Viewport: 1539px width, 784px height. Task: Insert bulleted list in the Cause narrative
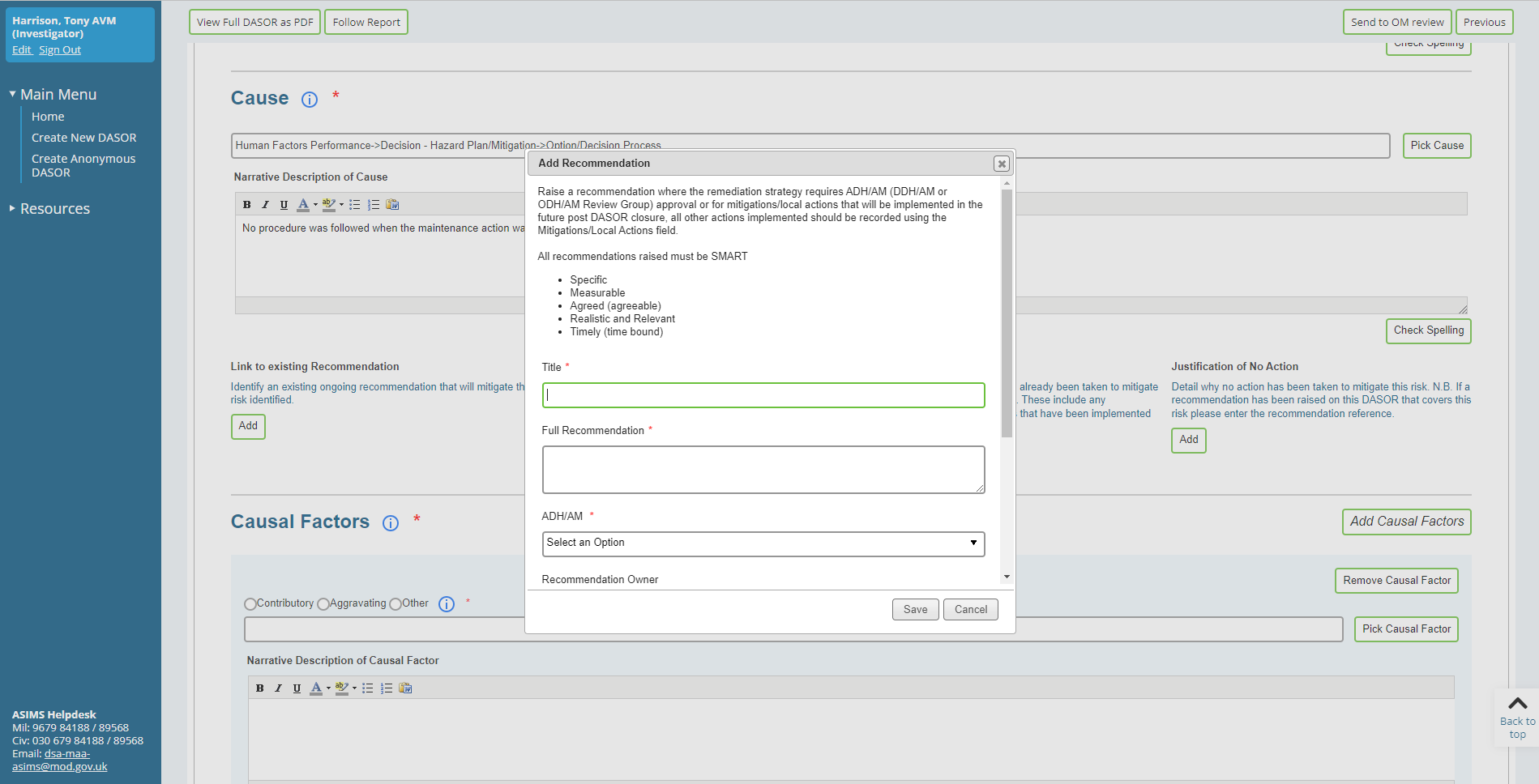click(355, 205)
